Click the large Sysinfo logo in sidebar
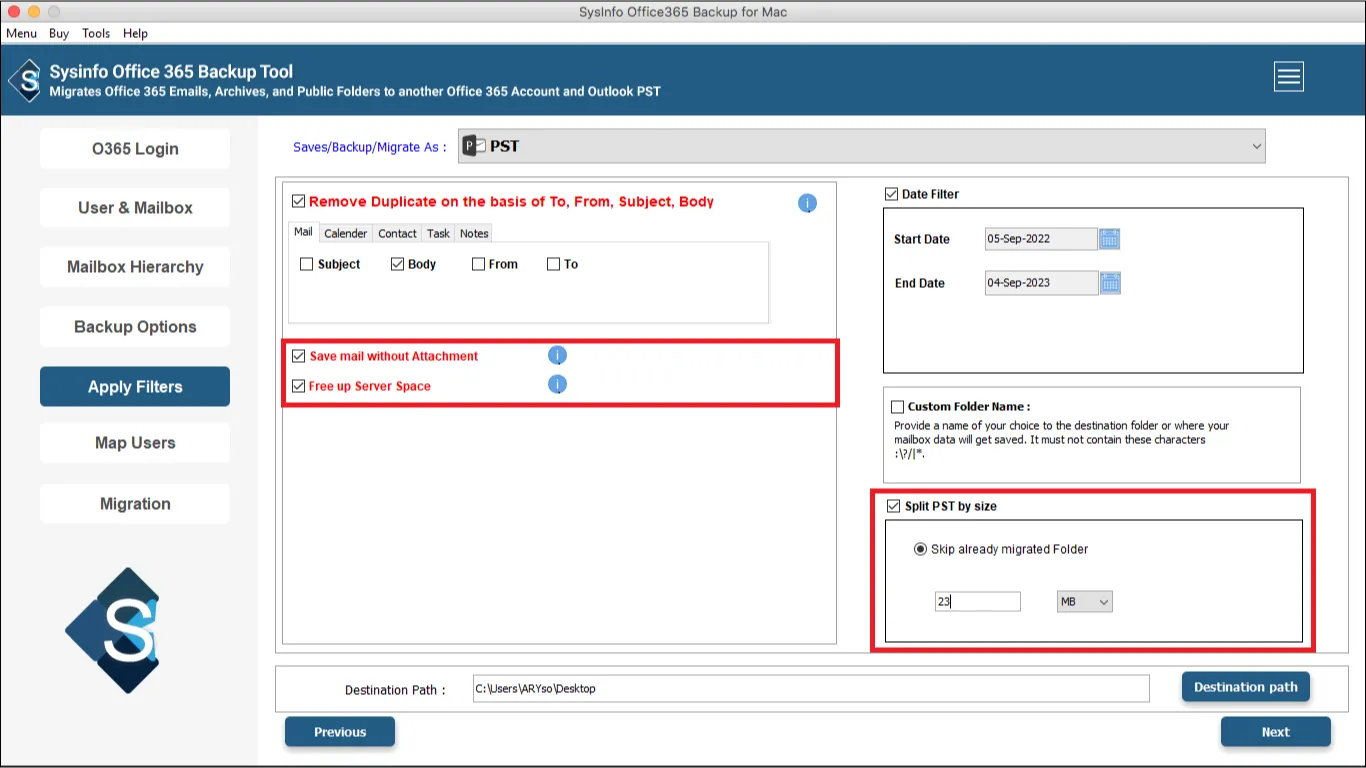The height and width of the screenshot is (768, 1366). [x=112, y=630]
